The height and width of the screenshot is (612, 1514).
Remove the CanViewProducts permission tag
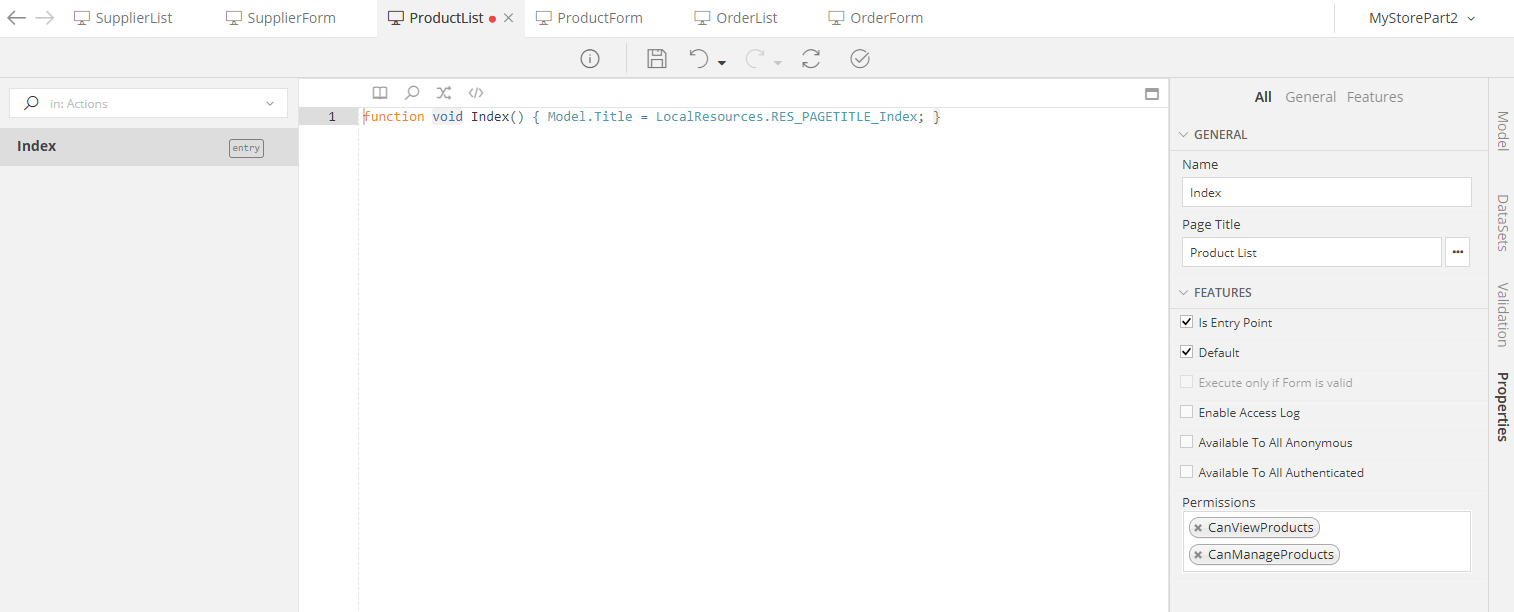pyautogui.click(x=1197, y=528)
